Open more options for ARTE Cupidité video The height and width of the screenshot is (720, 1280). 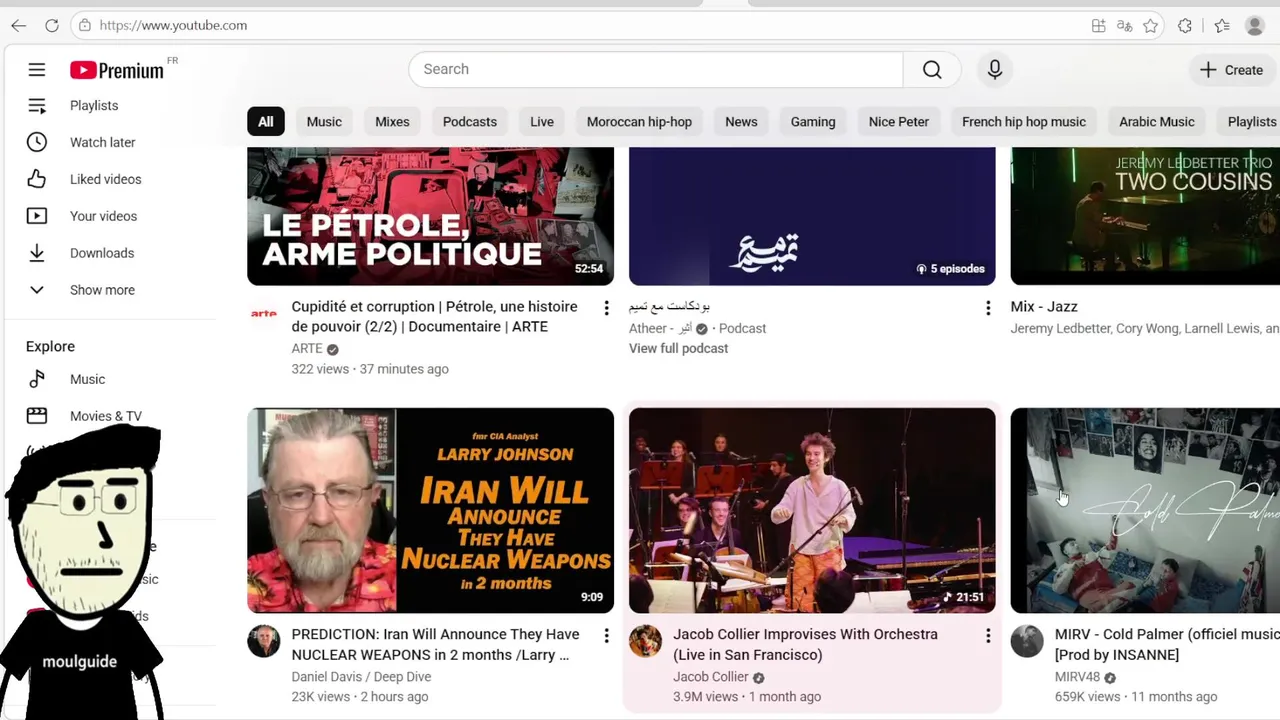[x=606, y=308]
